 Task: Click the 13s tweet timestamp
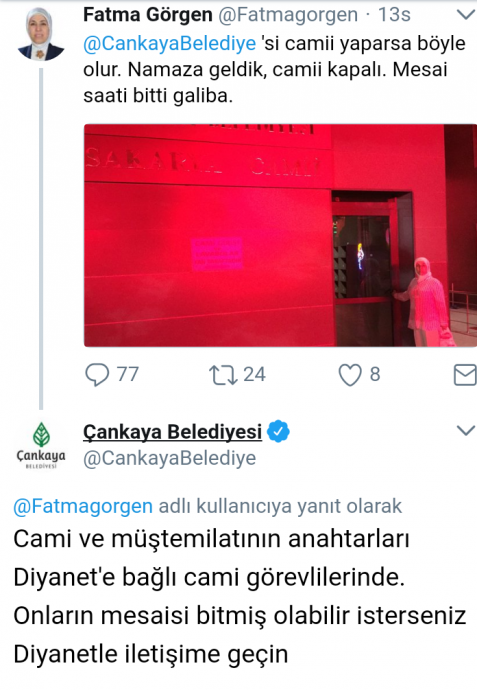point(394,15)
